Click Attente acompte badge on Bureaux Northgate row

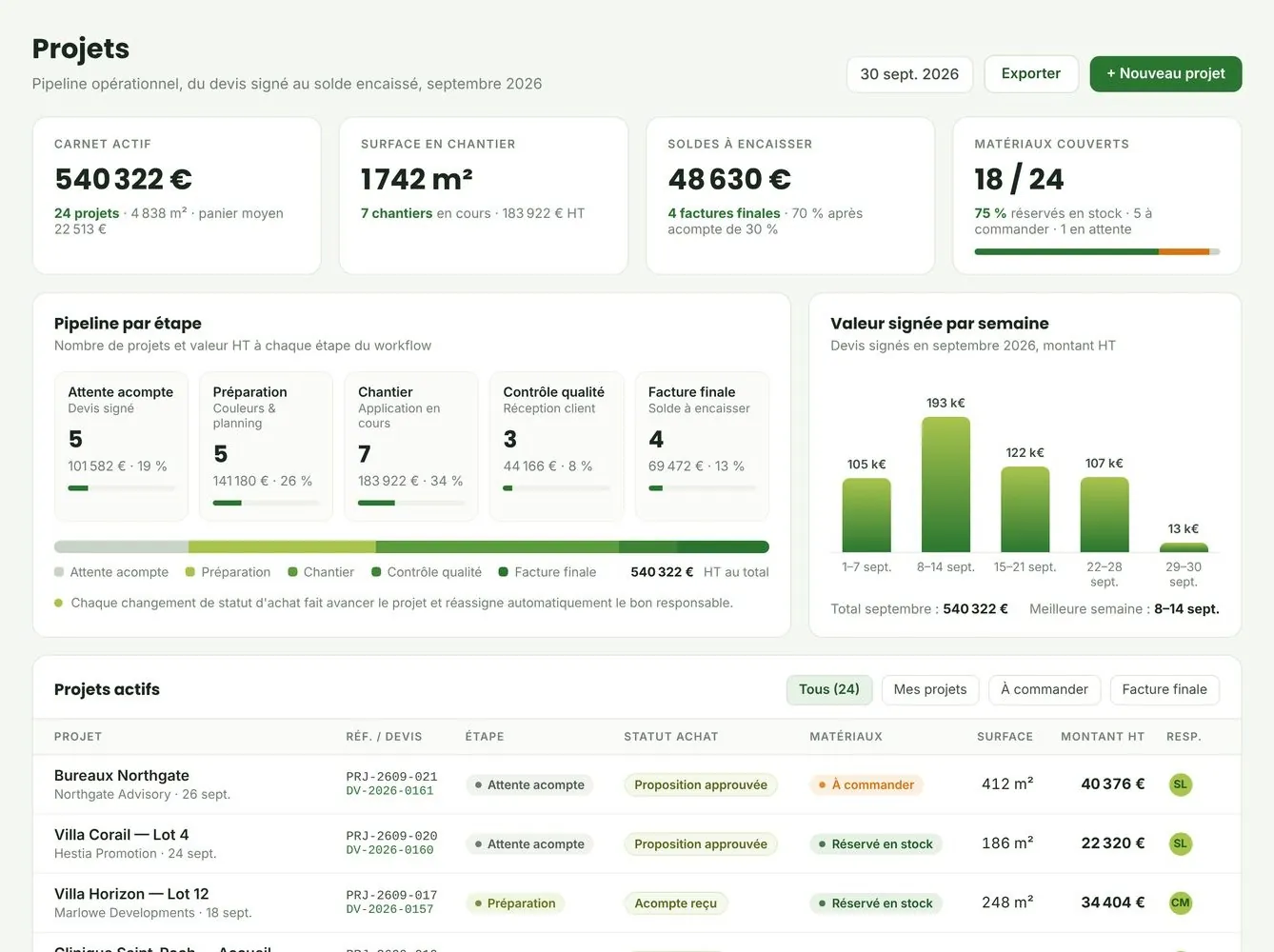529,785
